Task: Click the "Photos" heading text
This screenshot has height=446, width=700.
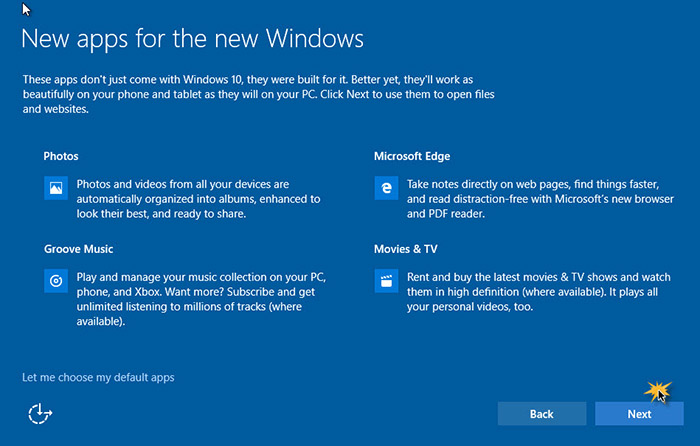Action: pos(61,156)
